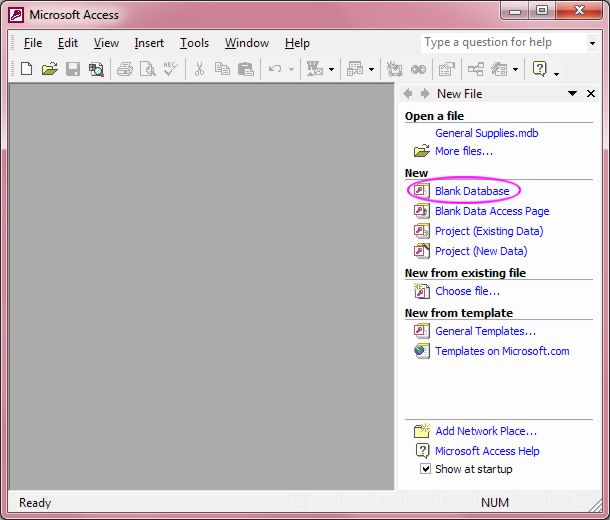Click the OfficeLinks toolbar icon
This screenshot has height=520, width=610.
click(315, 69)
